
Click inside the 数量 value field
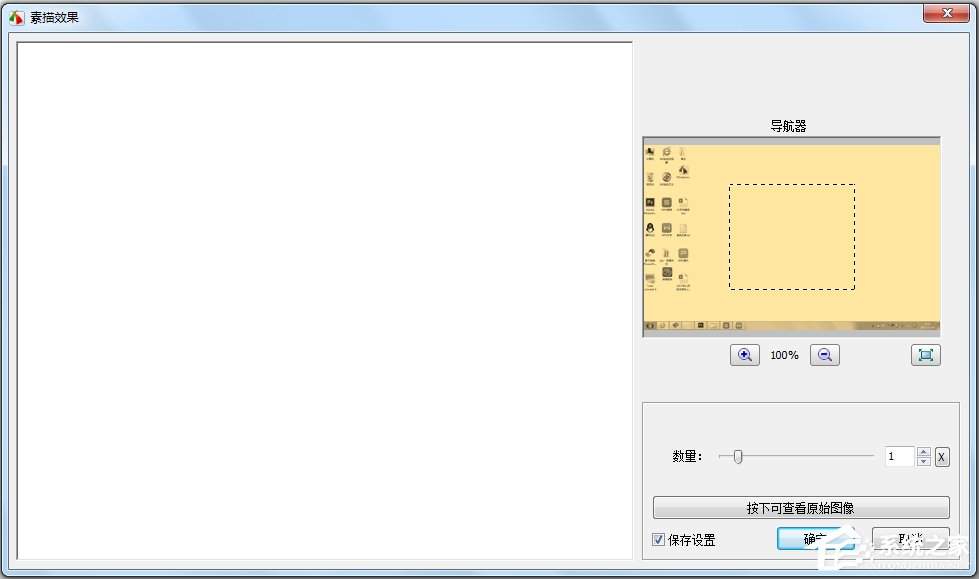(x=899, y=457)
